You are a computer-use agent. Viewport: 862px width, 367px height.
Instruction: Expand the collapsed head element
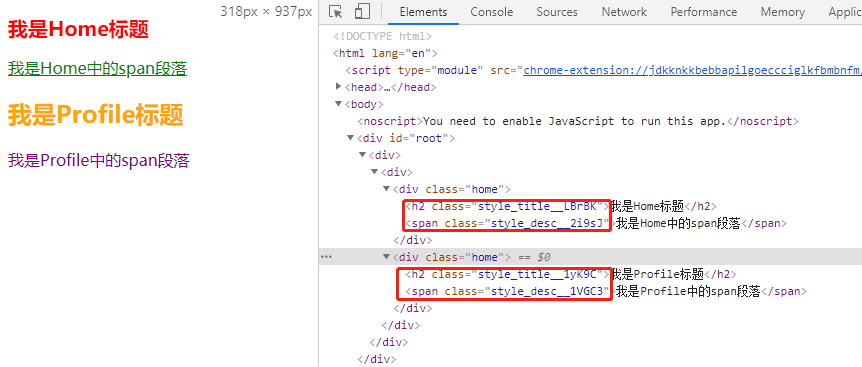(x=339, y=87)
